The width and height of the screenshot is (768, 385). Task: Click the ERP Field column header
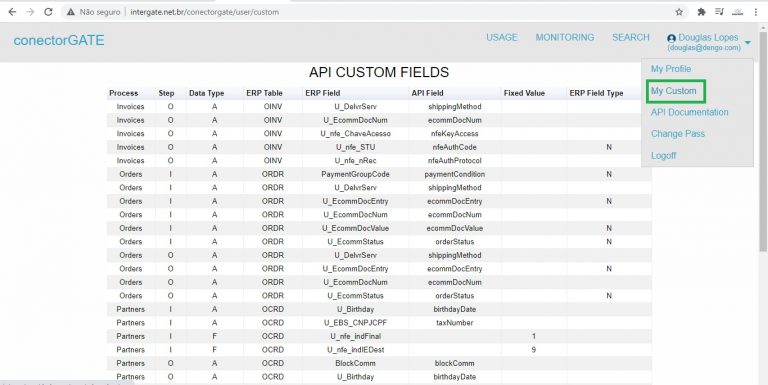click(322, 93)
